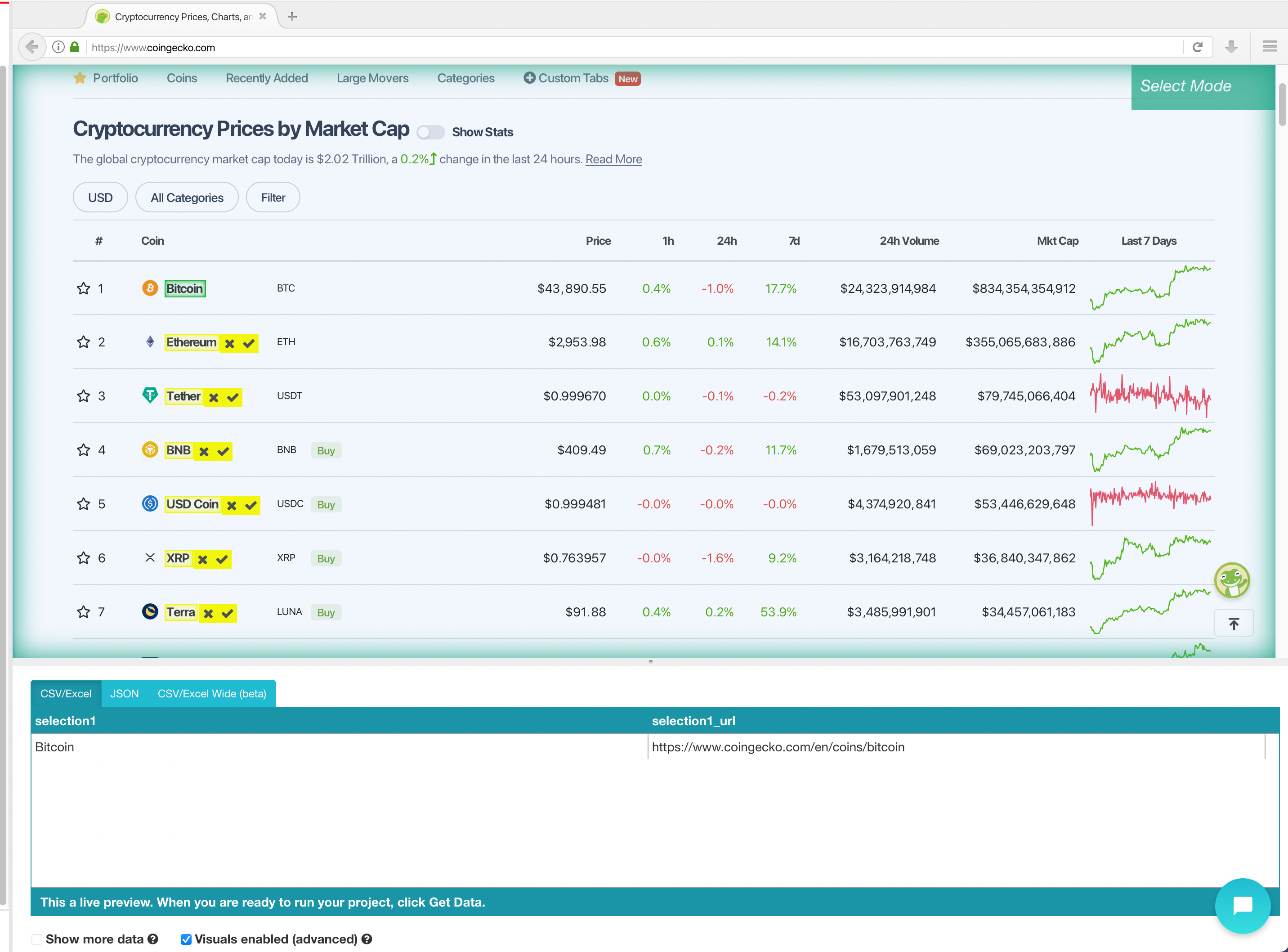Close the Cryptocurrency Prices browser tab
The image size is (1288, 952).
pos(263,16)
